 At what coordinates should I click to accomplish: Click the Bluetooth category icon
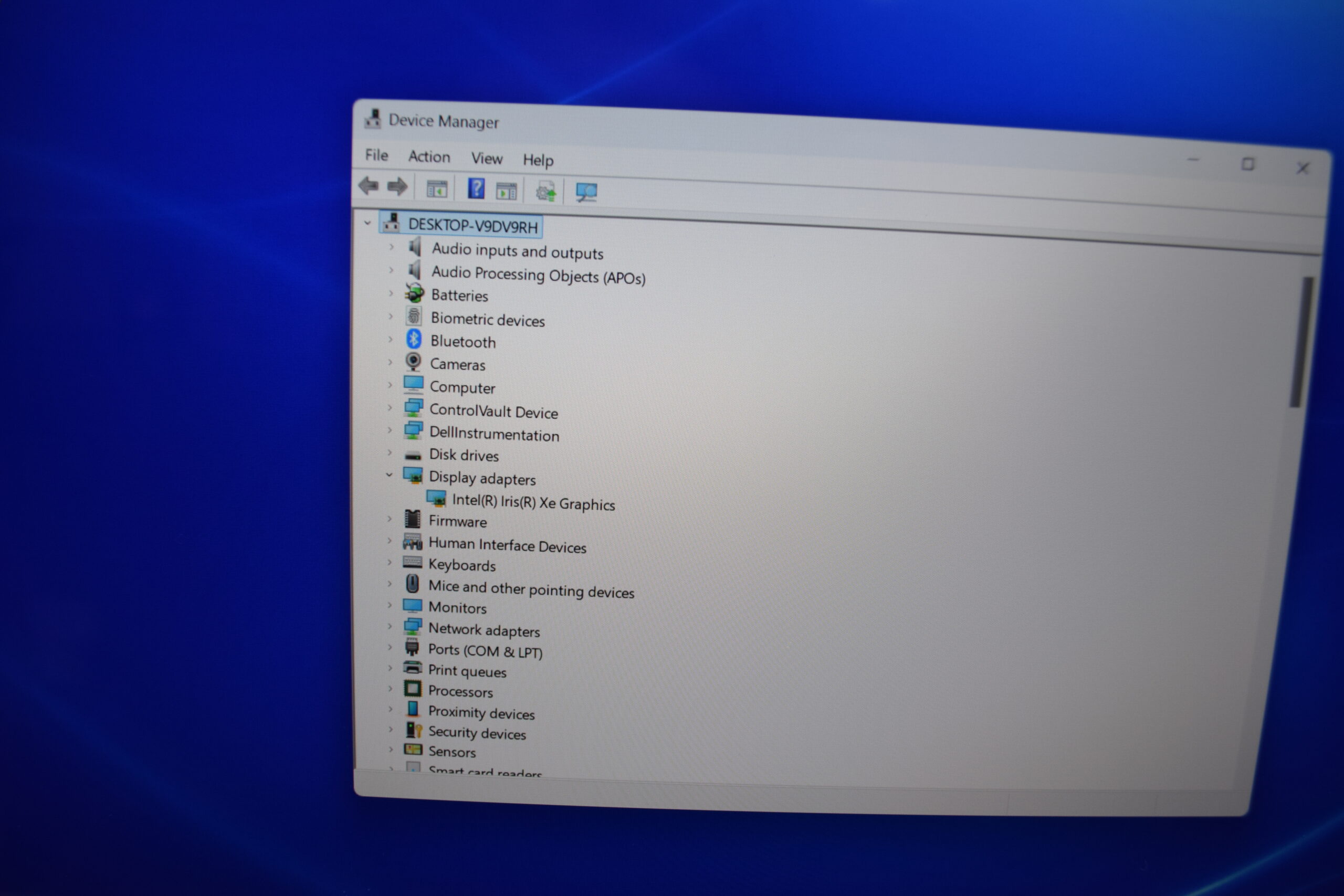(x=414, y=340)
